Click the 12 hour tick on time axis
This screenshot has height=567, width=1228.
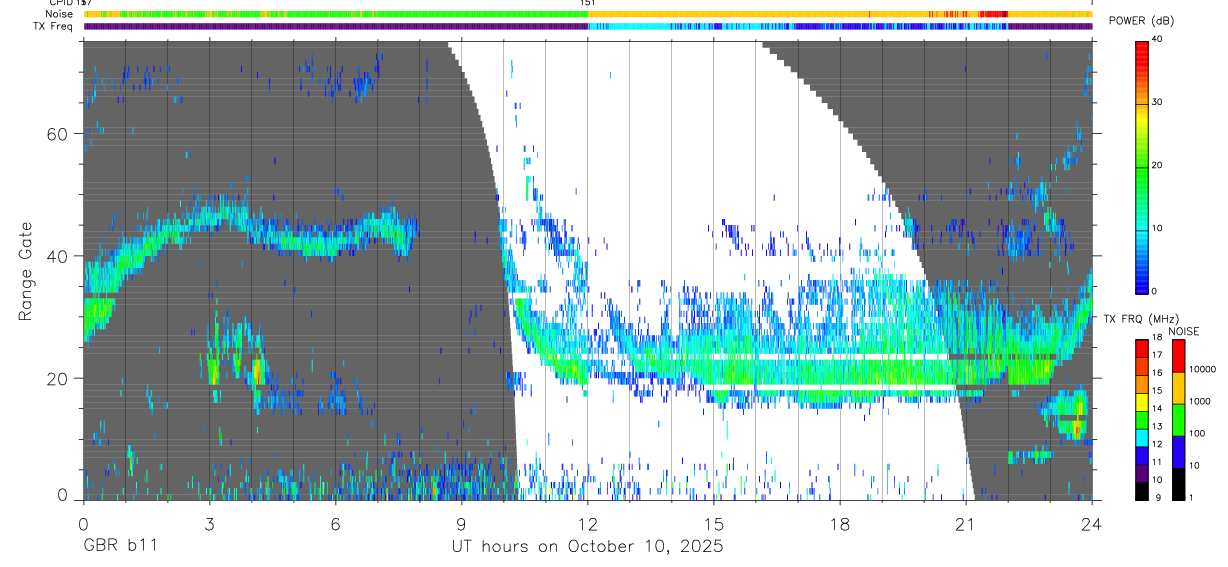[x=588, y=522]
